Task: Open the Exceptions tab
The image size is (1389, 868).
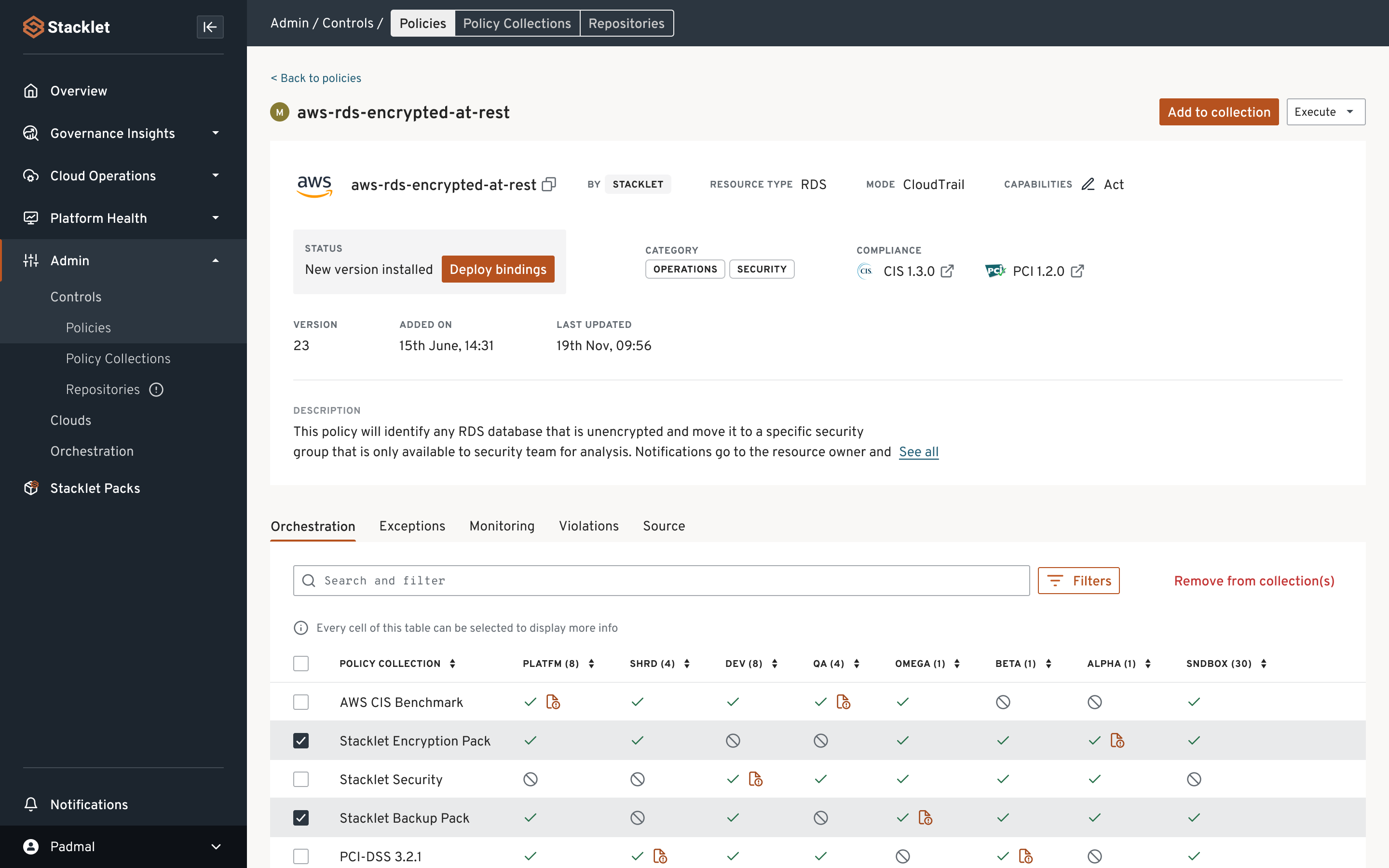Action: (x=412, y=526)
